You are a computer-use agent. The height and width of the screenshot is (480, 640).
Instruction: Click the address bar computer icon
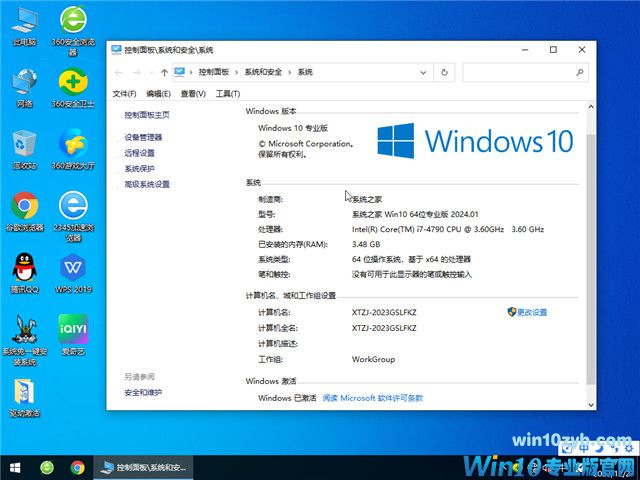pyautogui.click(x=180, y=72)
